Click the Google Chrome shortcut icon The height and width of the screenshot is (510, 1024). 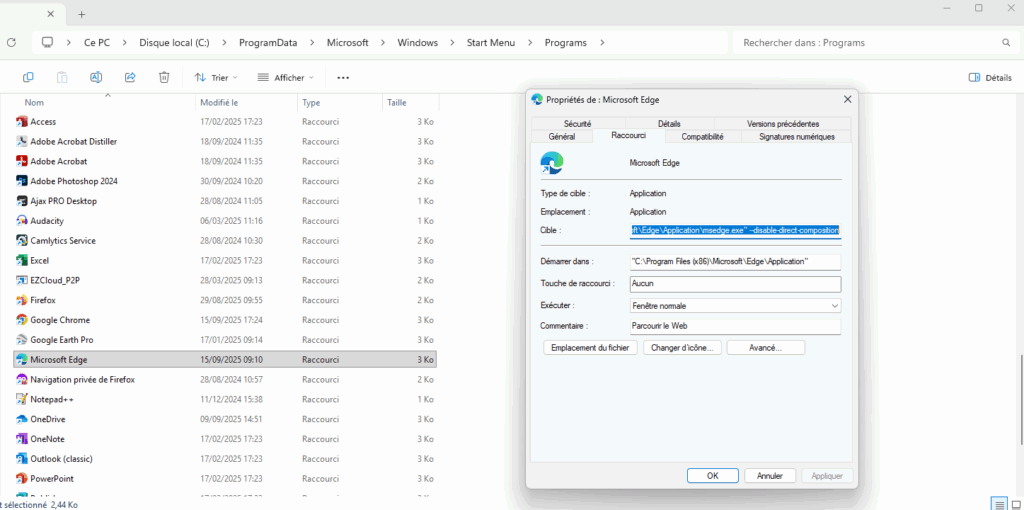[x=22, y=320]
